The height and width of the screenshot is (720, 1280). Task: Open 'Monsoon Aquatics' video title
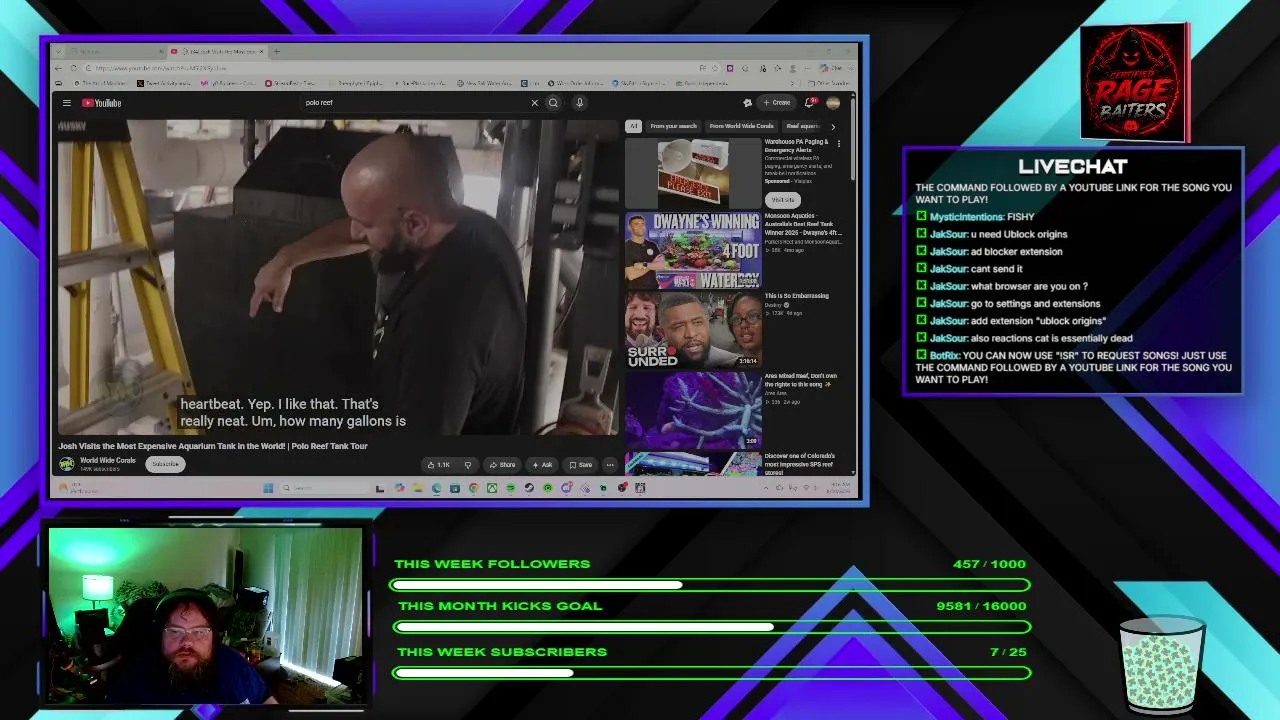[804, 224]
